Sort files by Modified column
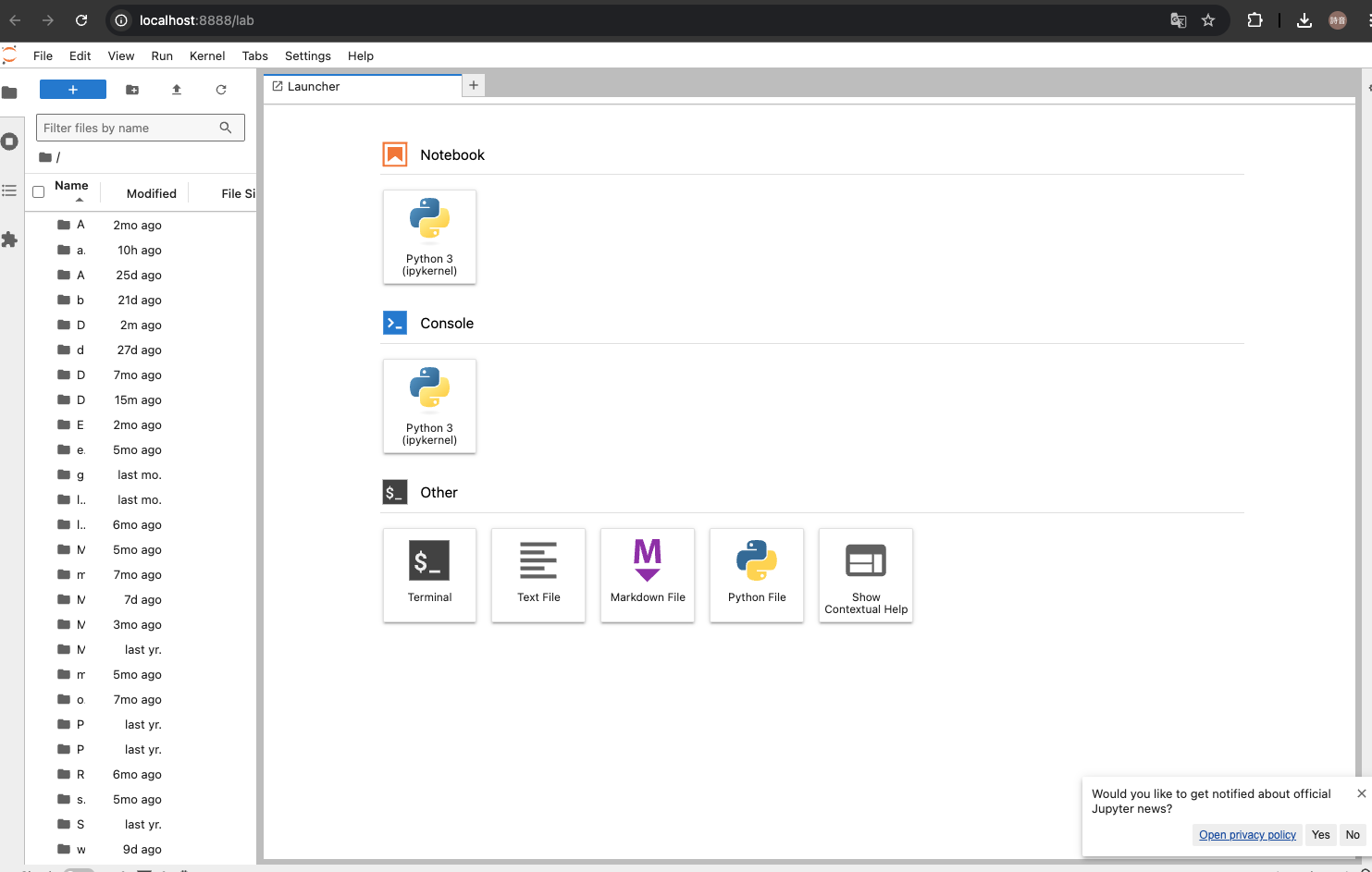 (x=151, y=193)
